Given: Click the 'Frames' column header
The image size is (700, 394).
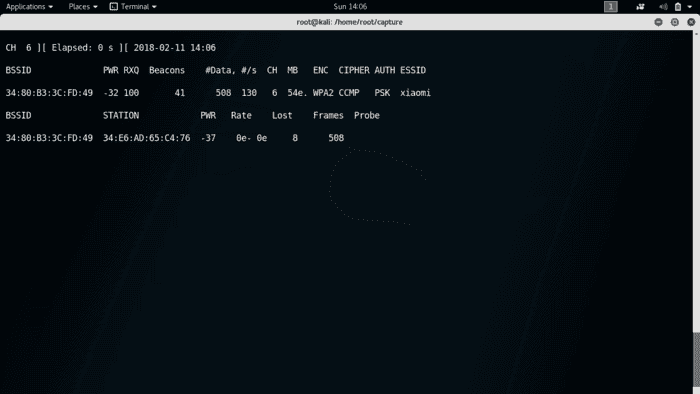Looking at the screenshot, I should tap(328, 116).
